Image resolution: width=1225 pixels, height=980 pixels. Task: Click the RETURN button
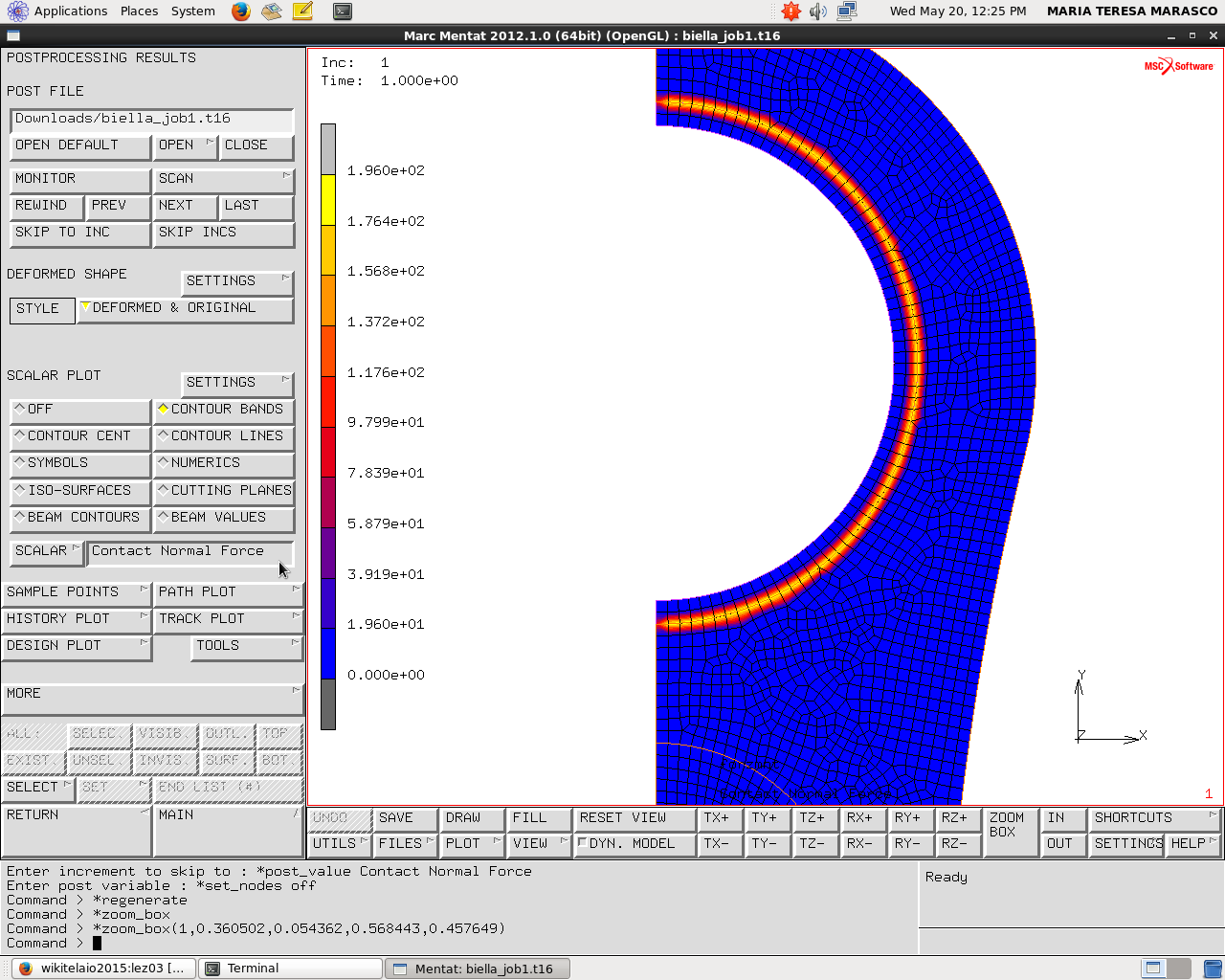coord(77,831)
